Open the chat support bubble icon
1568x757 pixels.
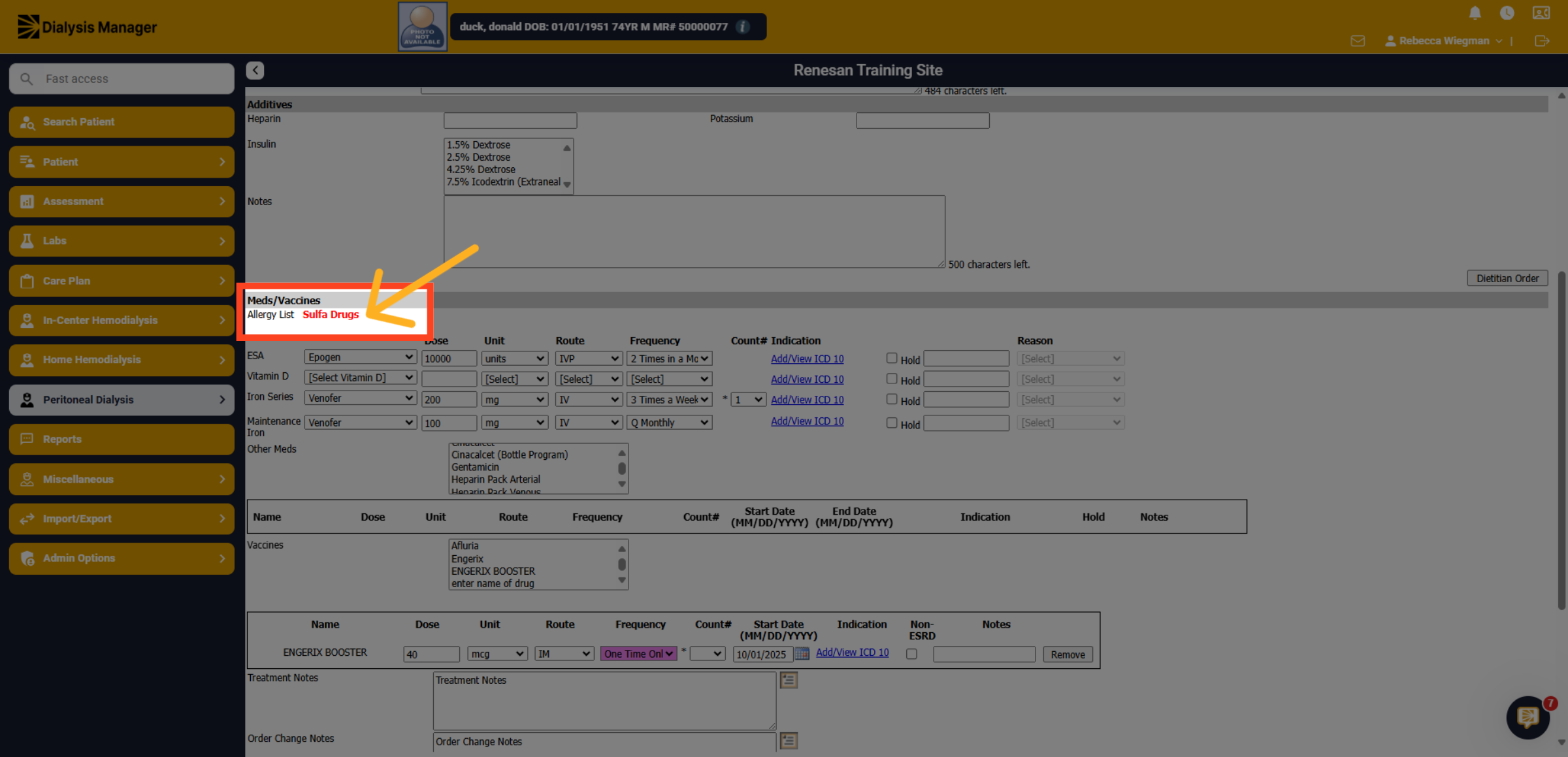(x=1527, y=717)
